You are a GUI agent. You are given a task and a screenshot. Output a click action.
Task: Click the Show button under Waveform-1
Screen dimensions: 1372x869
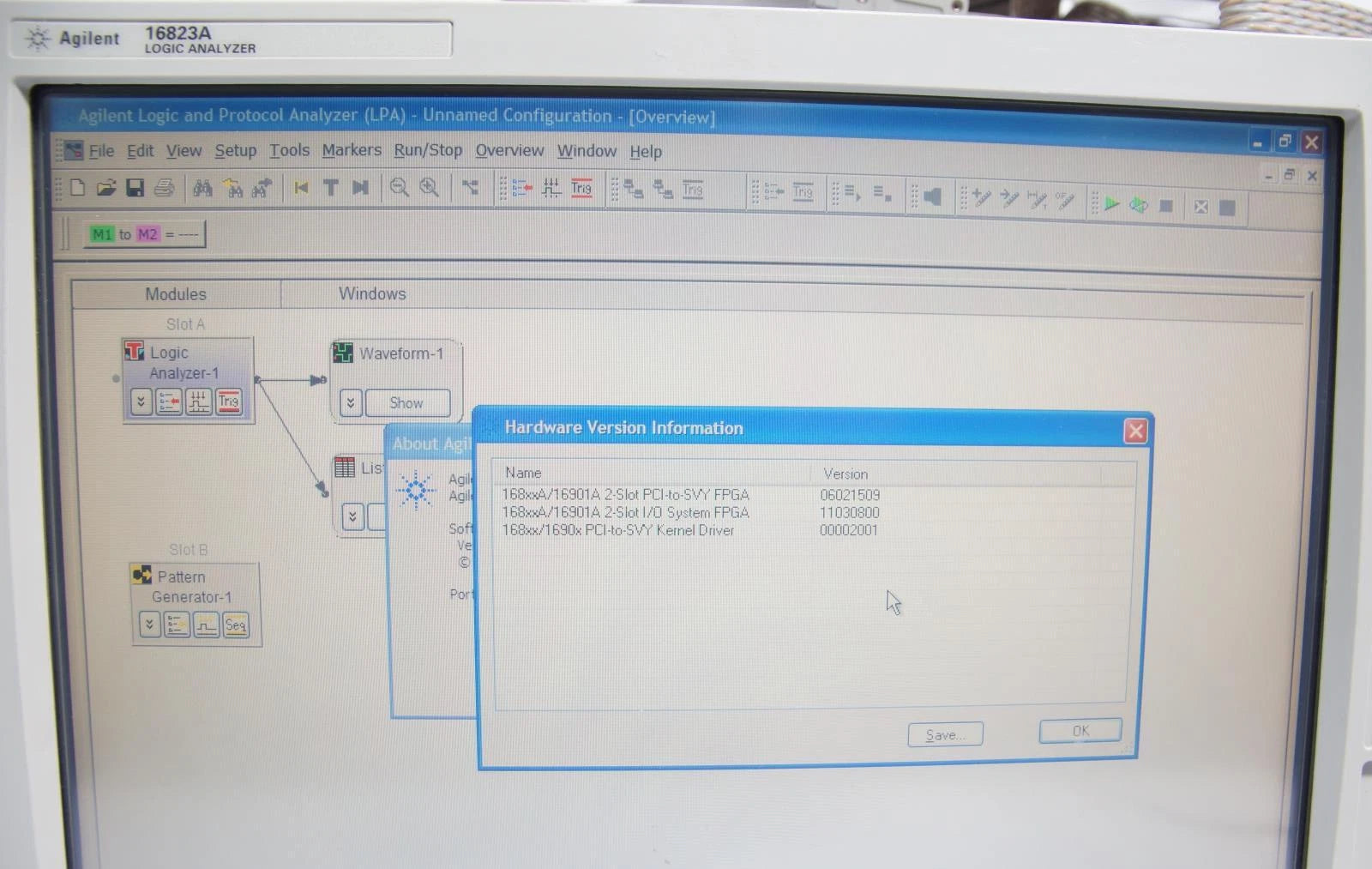pyautogui.click(x=406, y=403)
